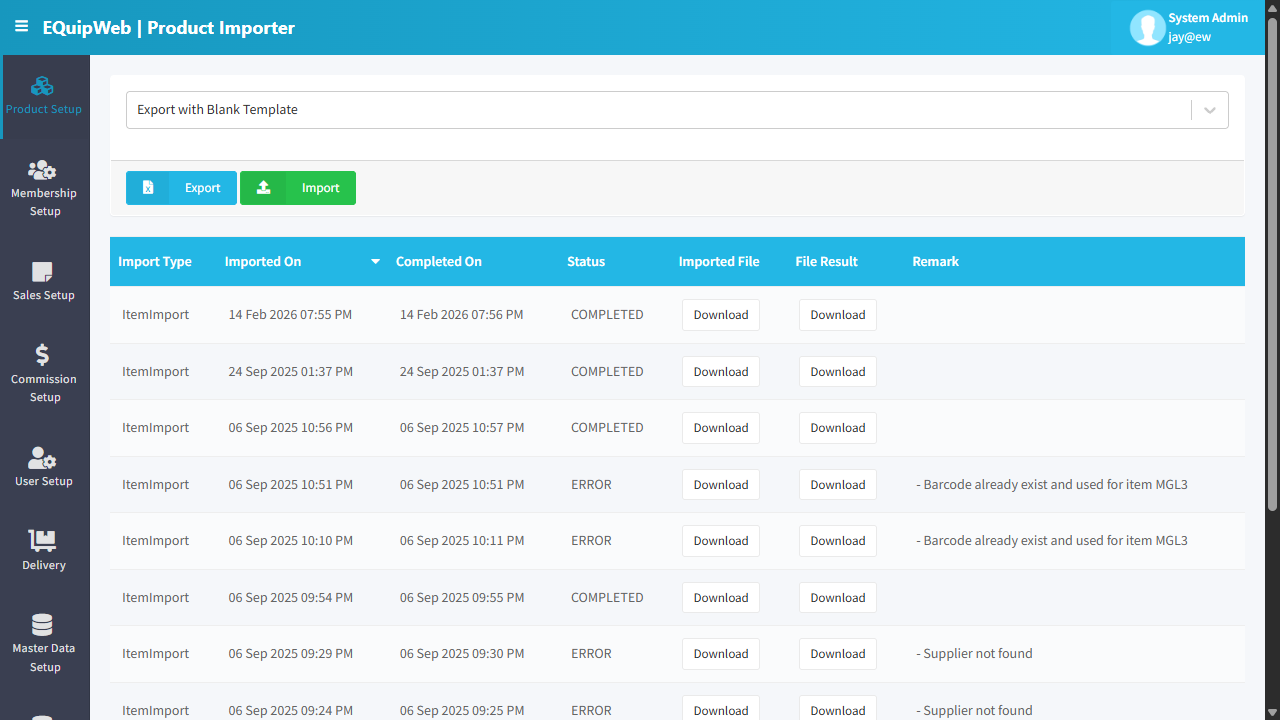The height and width of the screenshot is (720, 1280).
Task: Select Product Setup label in sidebar
Action: tap(44, 109)
